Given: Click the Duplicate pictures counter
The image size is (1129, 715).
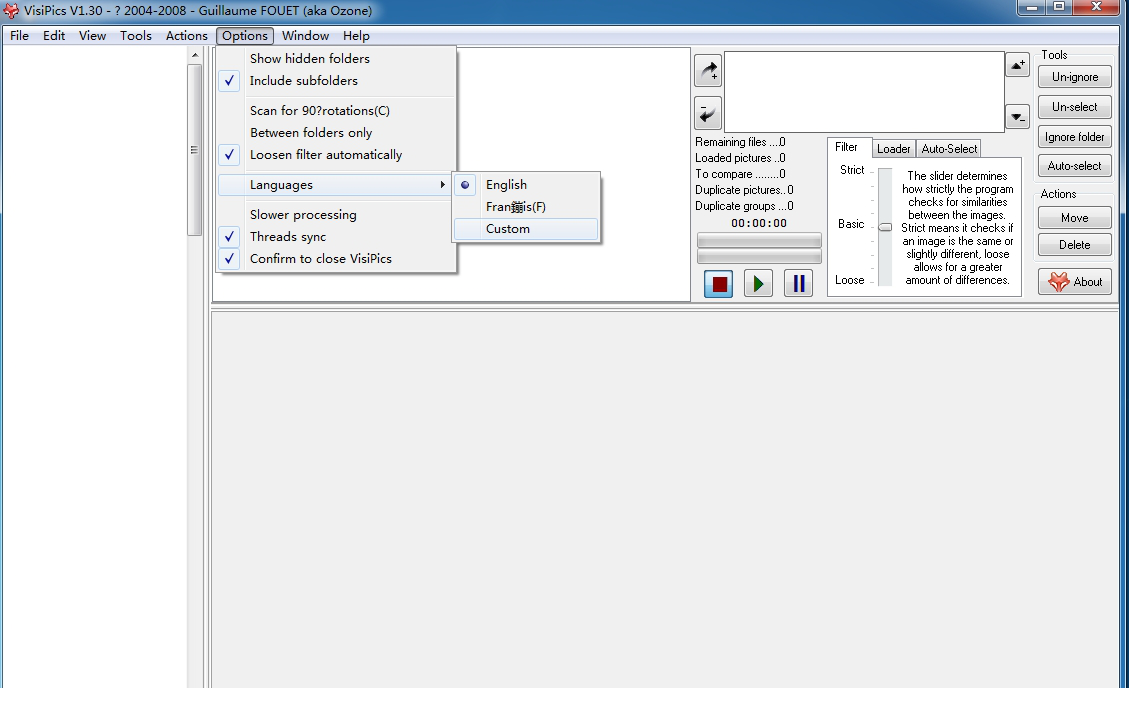Looking at the screenshot, I should 745,190.
